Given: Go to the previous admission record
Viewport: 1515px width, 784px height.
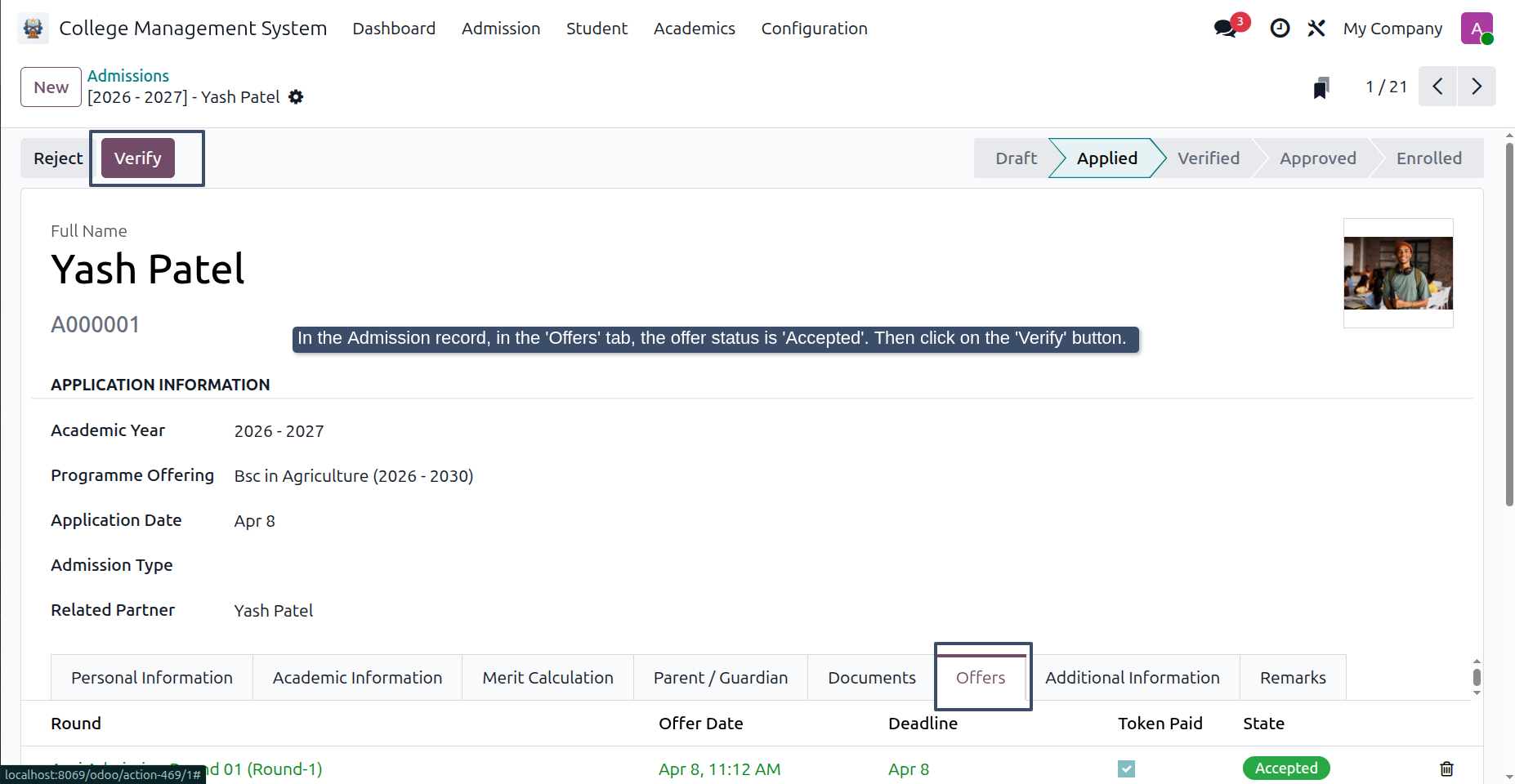Looking at the screenshot, I should click(1437, 87).
